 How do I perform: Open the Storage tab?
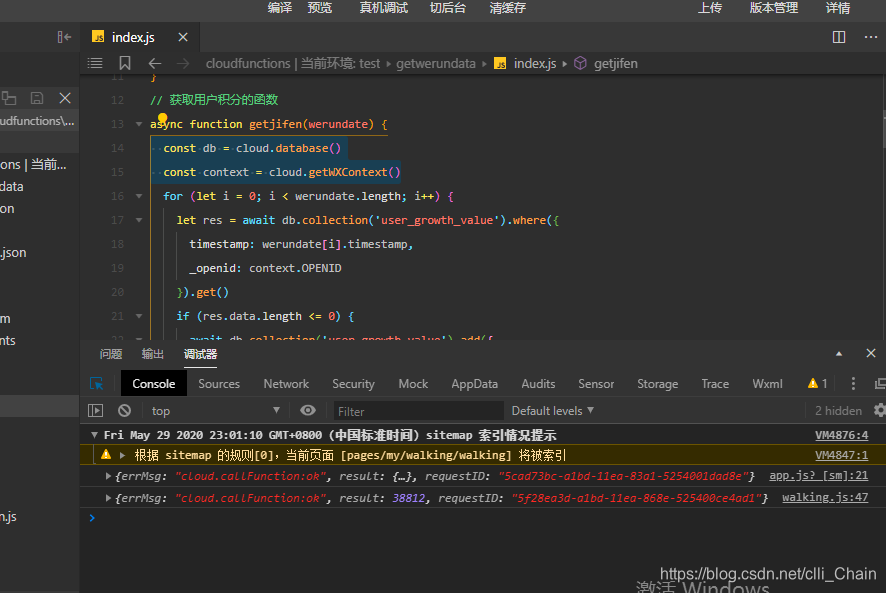click(658, 384)
